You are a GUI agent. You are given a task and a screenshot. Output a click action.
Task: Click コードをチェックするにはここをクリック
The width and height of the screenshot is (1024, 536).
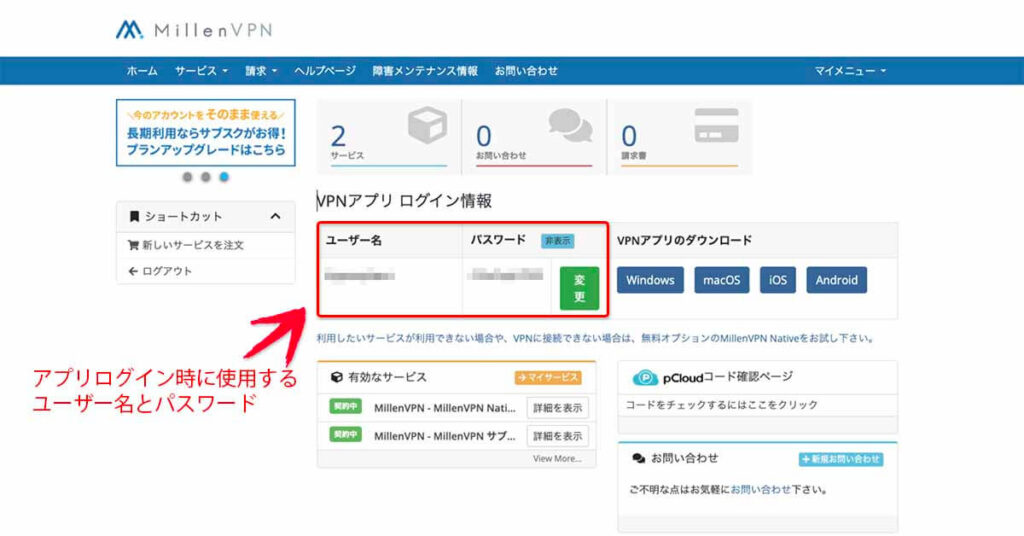[x=722, y=405]
